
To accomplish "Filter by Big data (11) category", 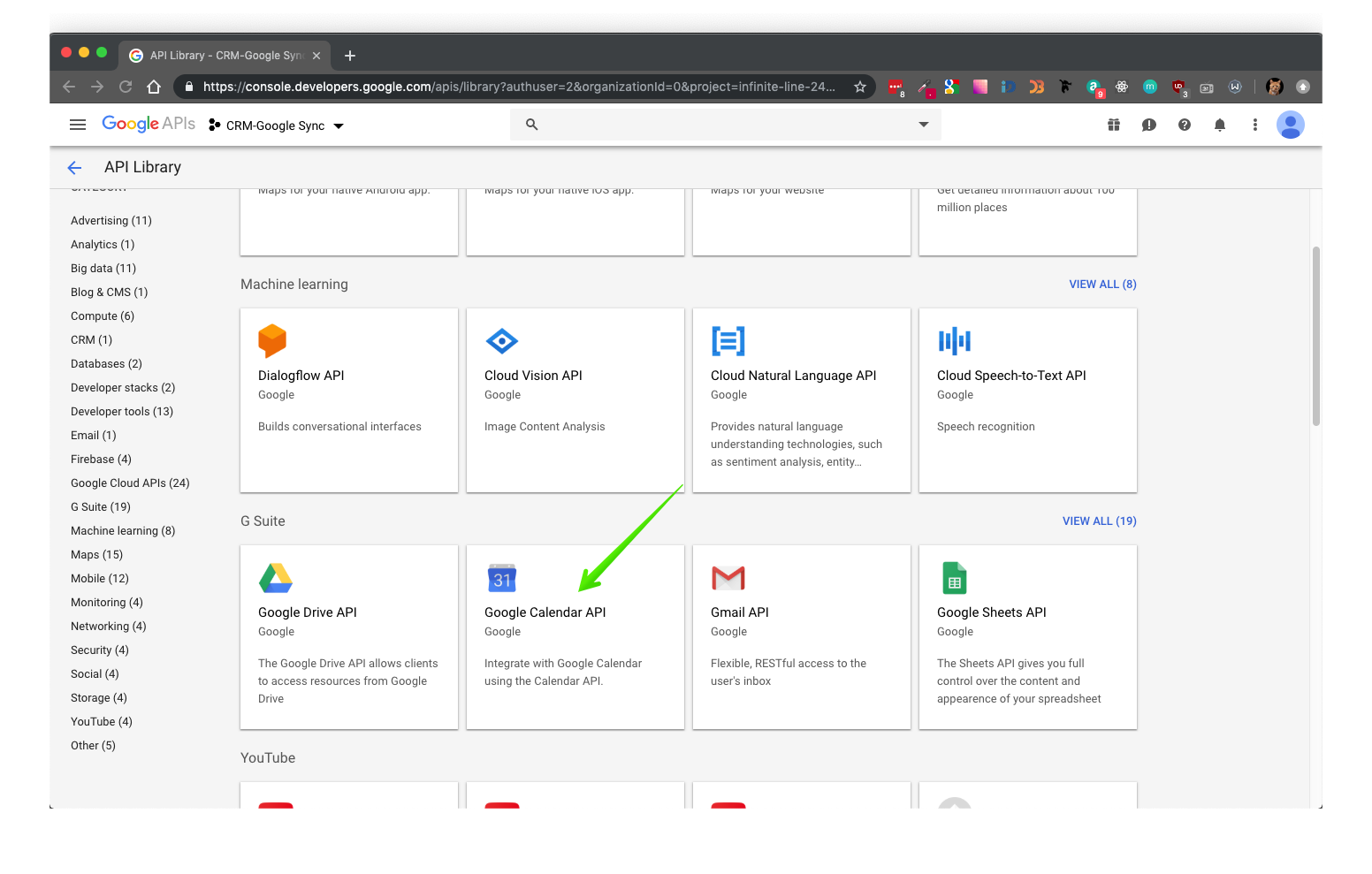I will coord(103,269).
